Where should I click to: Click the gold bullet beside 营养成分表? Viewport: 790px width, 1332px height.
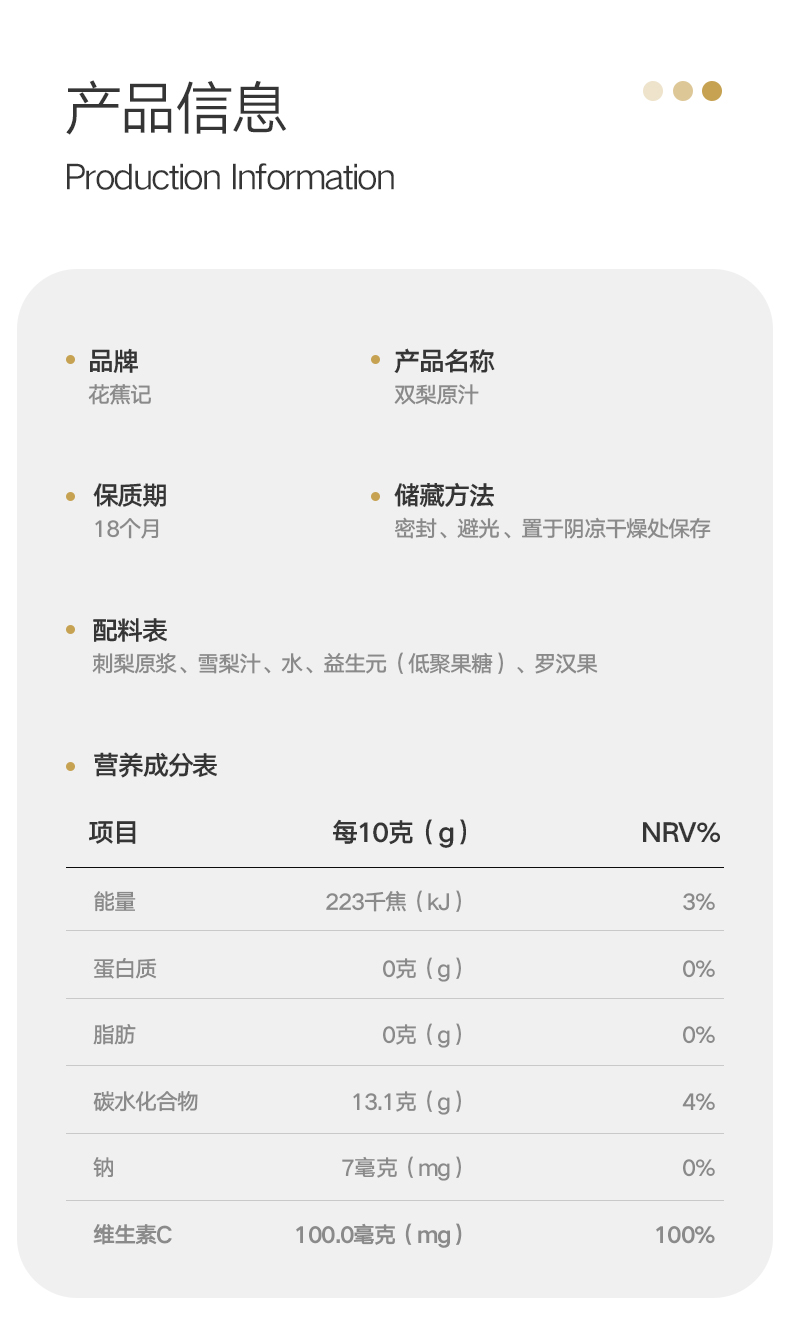(x=70, y=766)
